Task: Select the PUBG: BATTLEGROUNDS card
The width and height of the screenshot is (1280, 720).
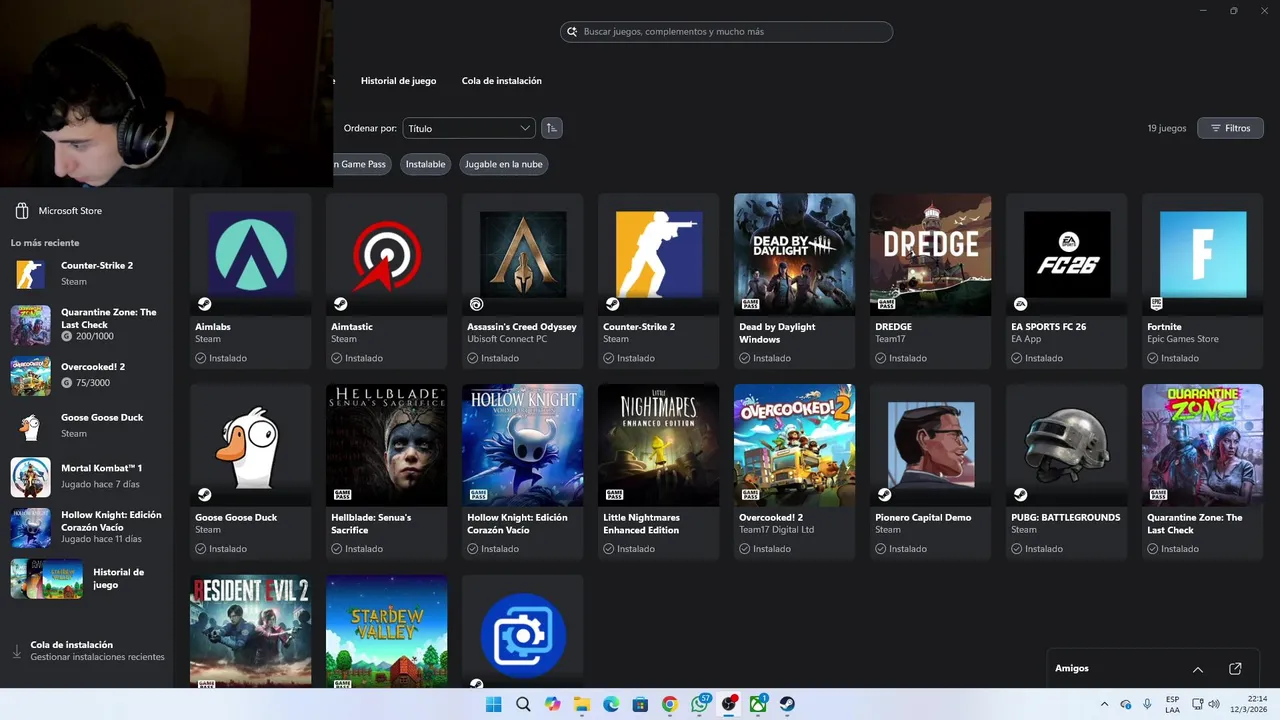Action: pos(1066,471)
